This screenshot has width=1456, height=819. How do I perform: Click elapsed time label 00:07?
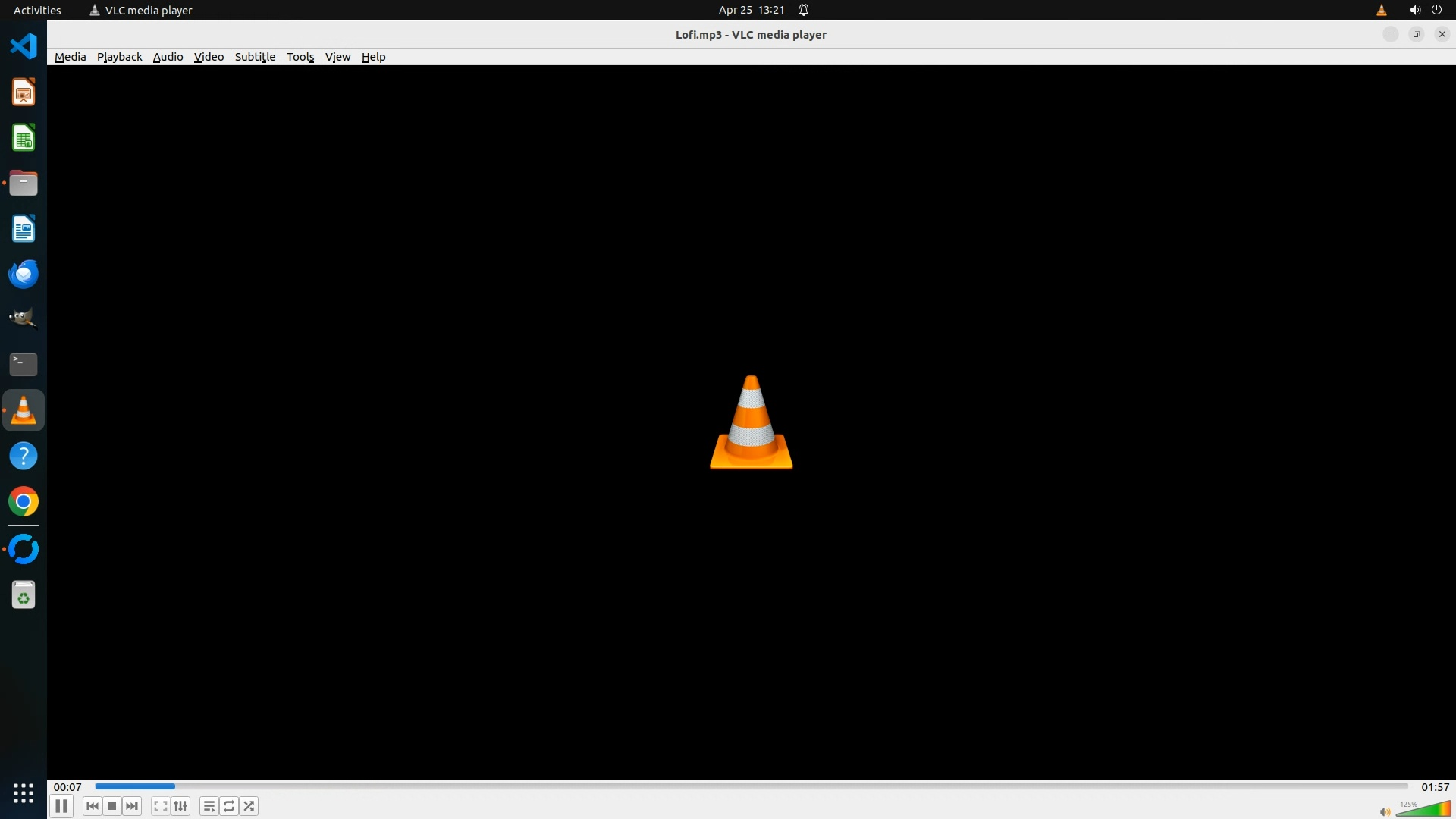click(x=67, y=787)
